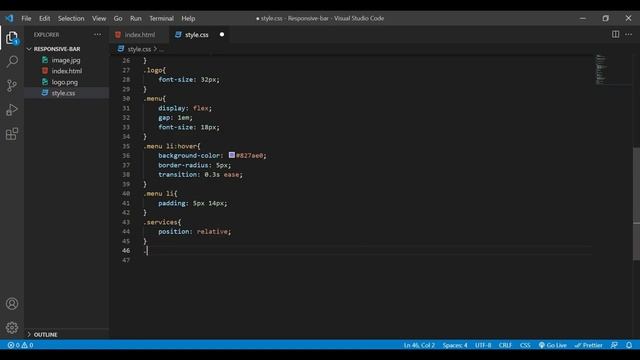Click the 'gap: 1em;' line
This screenshot has width=640, height=360.
click(176, 118)
